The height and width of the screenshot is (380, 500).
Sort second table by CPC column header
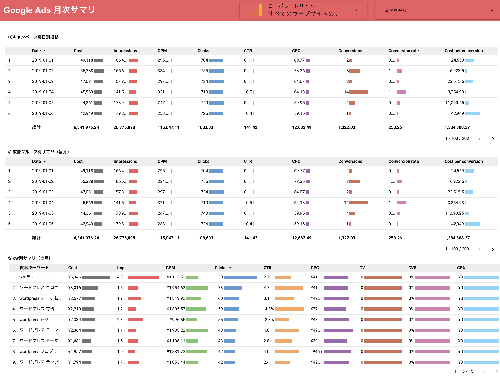coord(296,161)
